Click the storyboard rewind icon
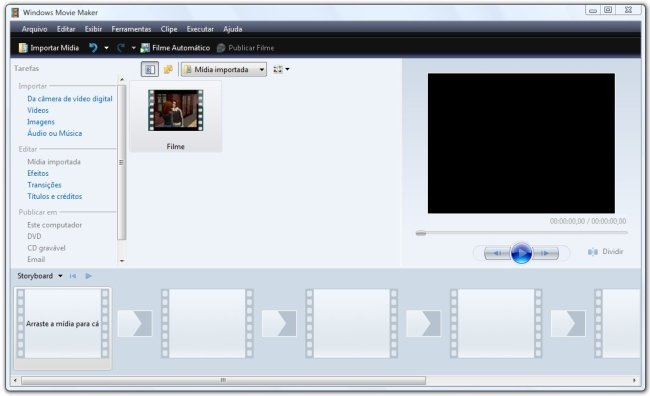The width and height of the screenshot is (650, 396). pyautogui.click(x=73, y=276)
